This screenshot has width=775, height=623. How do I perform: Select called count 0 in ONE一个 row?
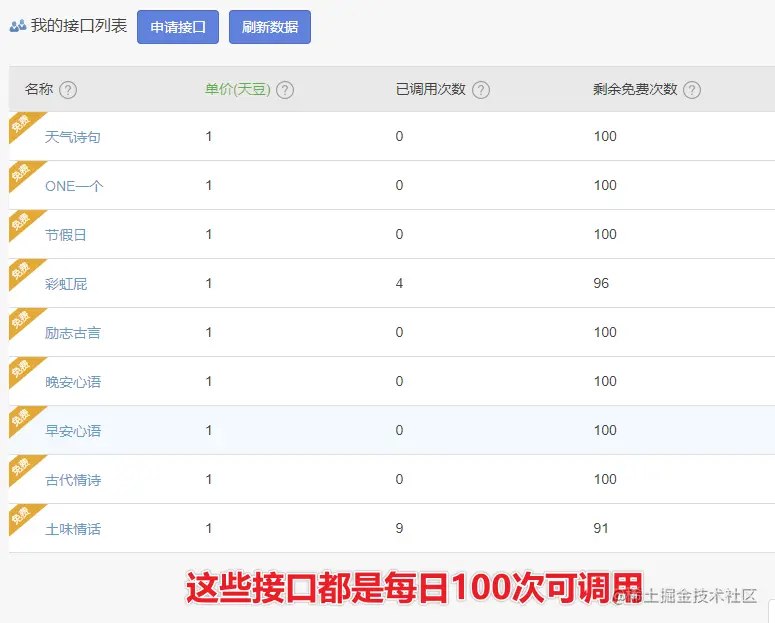(399, 185)
